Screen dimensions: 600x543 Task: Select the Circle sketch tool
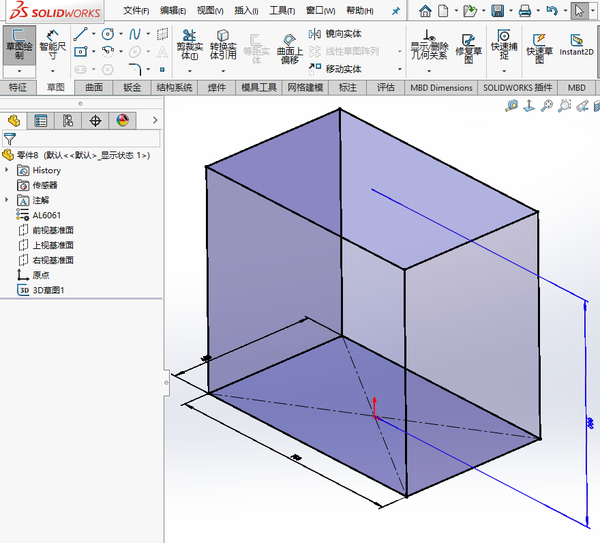(108, 34)
